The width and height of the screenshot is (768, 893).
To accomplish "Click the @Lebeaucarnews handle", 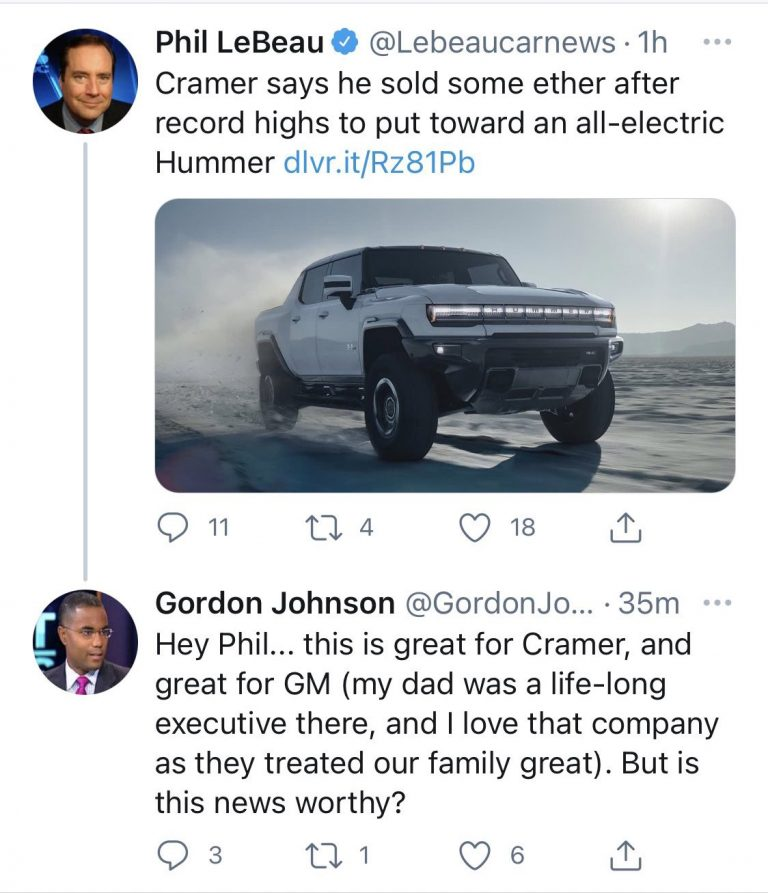I will tap(493, 42).
